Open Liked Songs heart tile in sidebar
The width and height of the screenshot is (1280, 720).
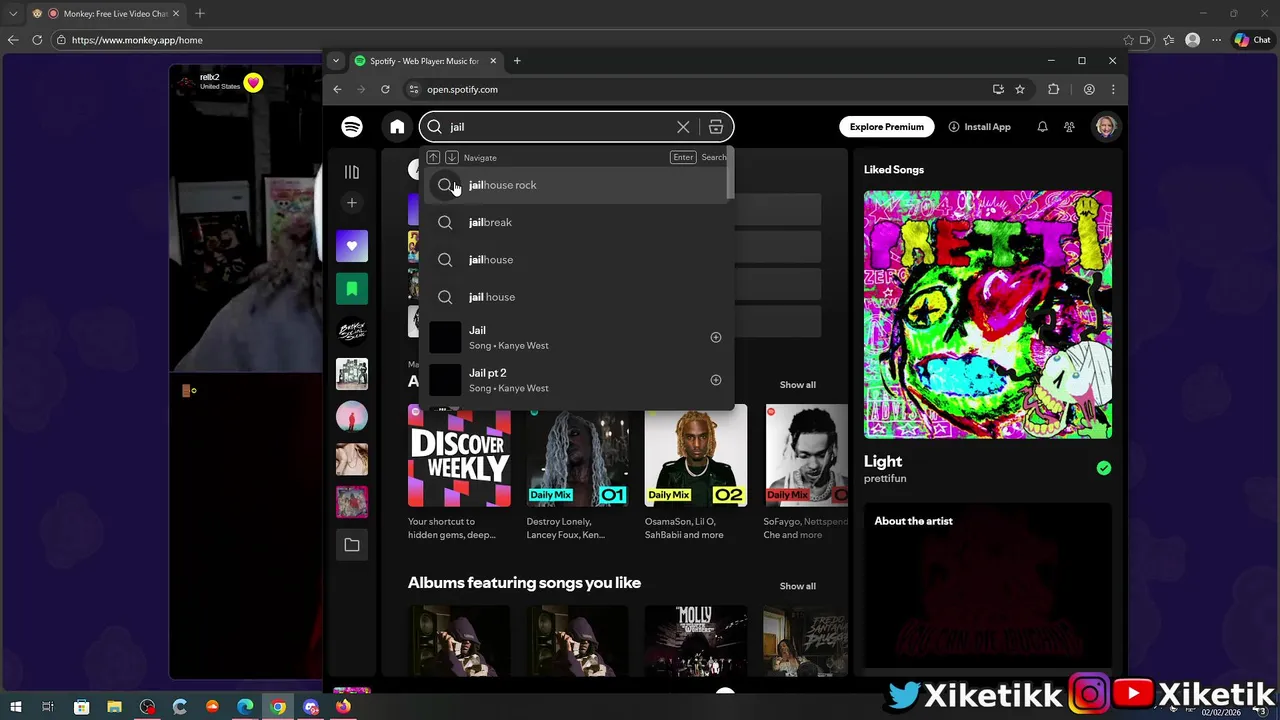(x=352, y=246)
